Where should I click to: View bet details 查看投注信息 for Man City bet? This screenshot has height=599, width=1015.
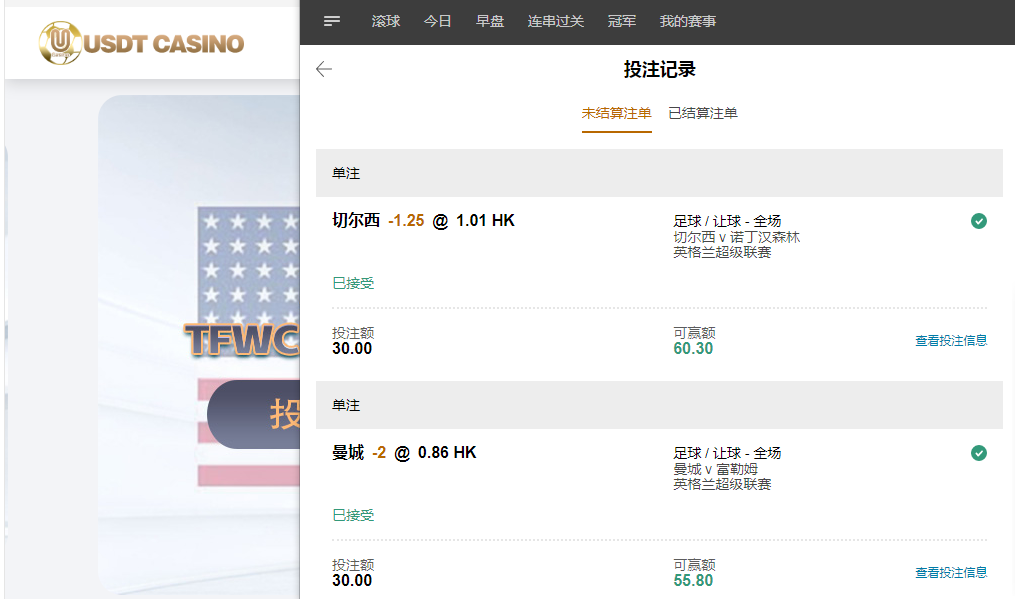[x=950, y=573]
